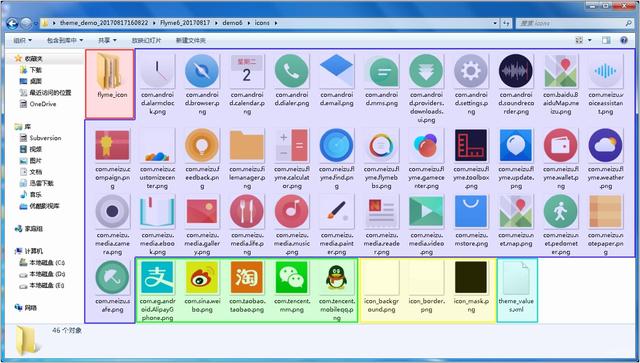Select com.meizu.net.map.png icon
The image size is (640, 363).
point(516,212)
